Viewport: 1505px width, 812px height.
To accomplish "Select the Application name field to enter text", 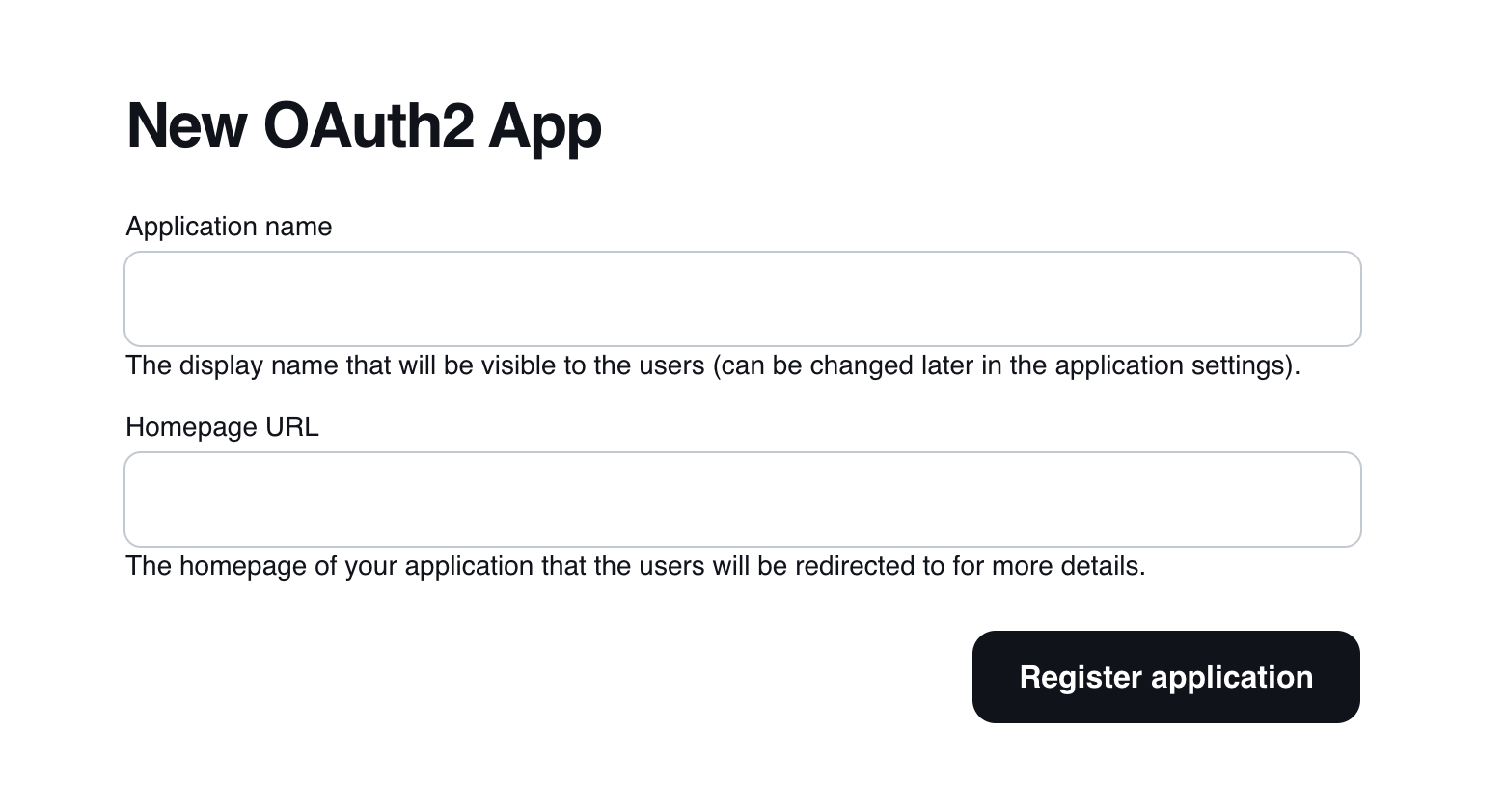I will click(x=742, y=299).
